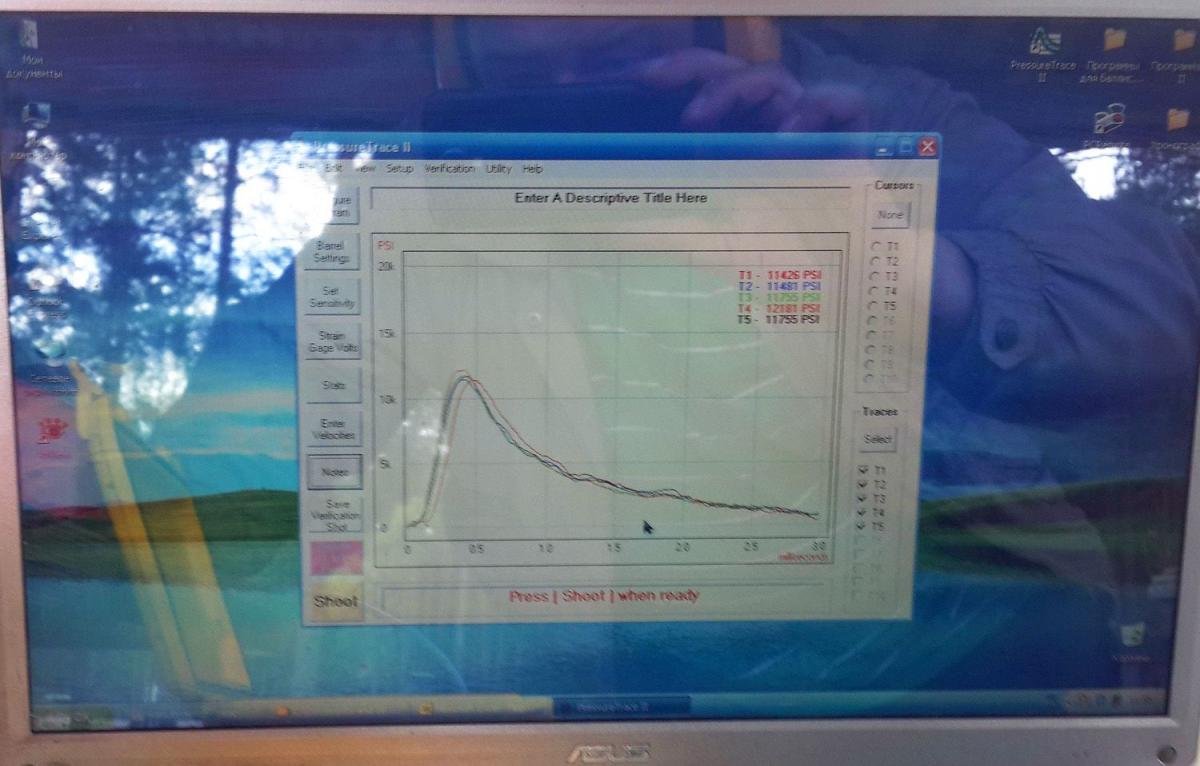Open the Verification menu
The width and height of the screenshot is (1200, 766).
(x=449, y=169)
